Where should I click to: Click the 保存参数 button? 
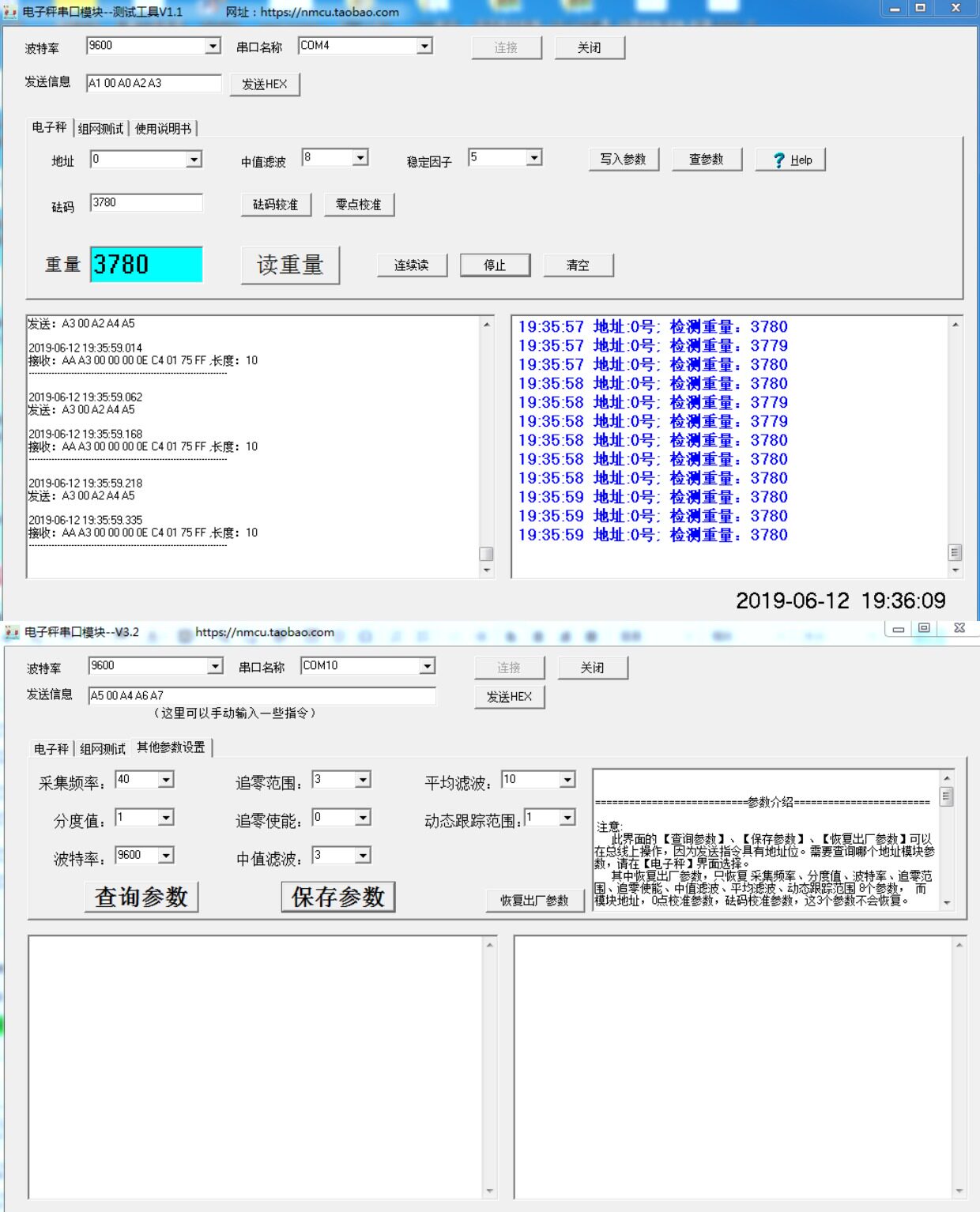pyautogui.click(x=338, y=897)
